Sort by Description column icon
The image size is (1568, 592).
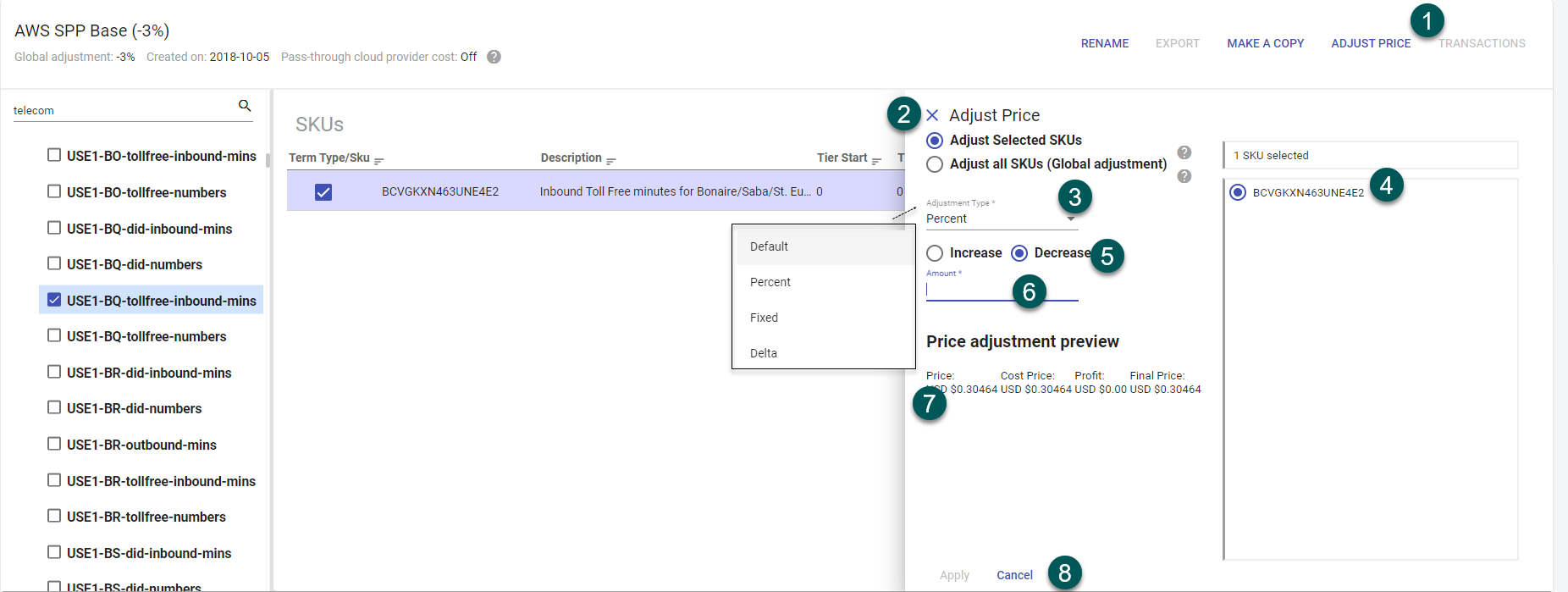pos(611,160)
